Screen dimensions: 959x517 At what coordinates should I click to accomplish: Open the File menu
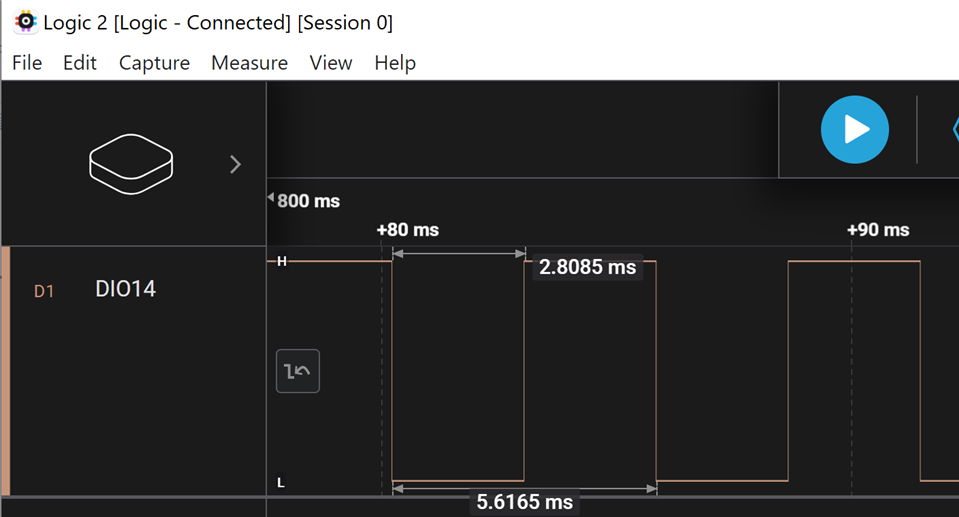coord(27,63)
